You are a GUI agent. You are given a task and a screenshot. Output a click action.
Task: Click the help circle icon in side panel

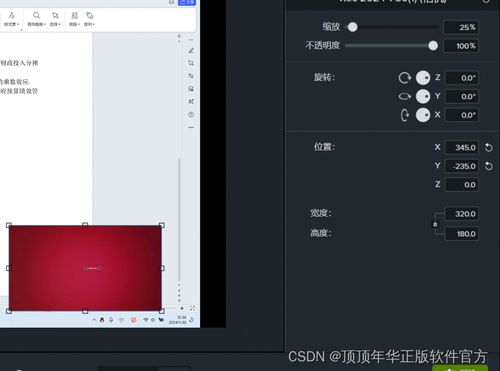click(x=191, y=114)
